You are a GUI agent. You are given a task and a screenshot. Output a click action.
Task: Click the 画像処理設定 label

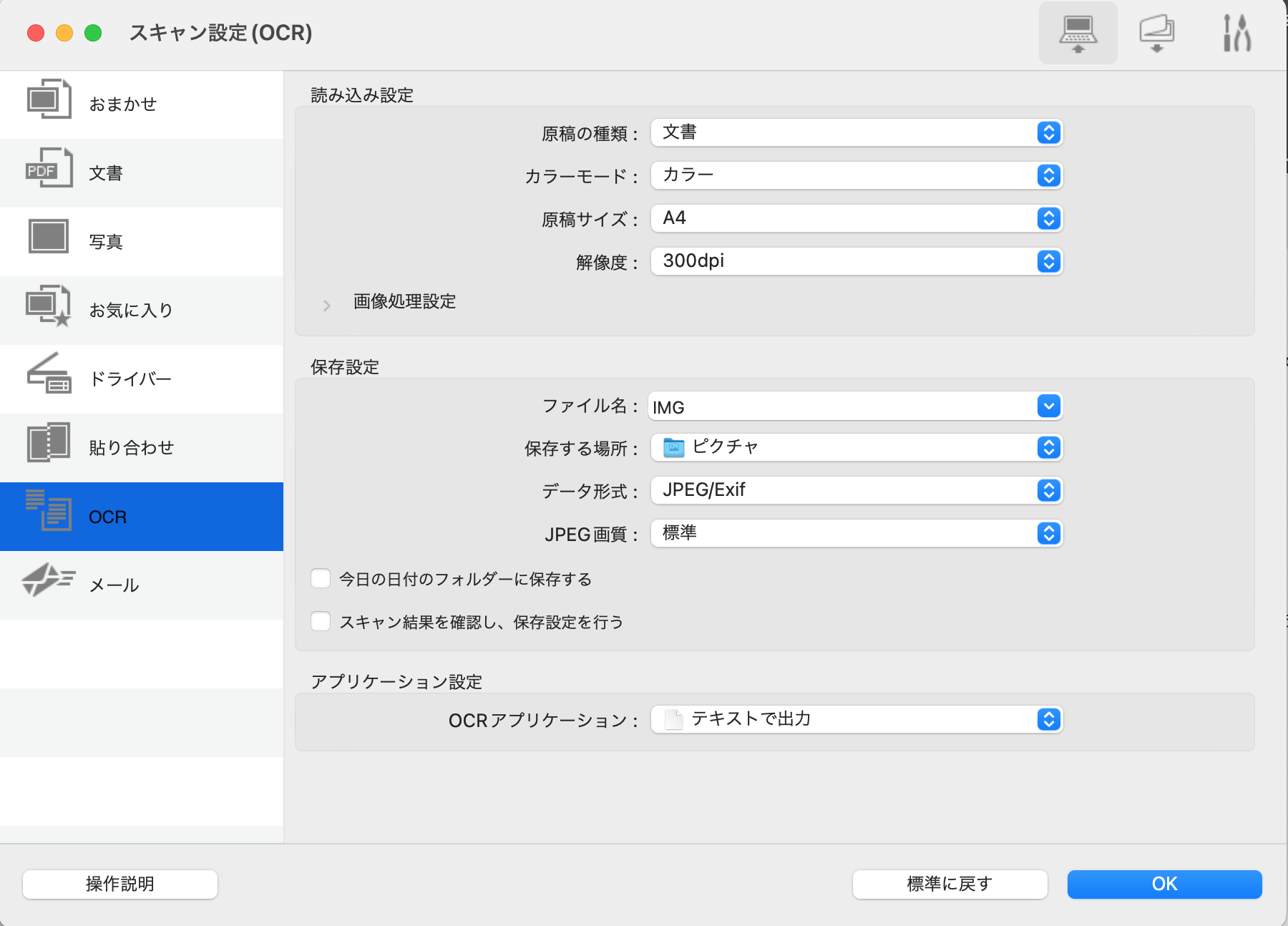click(405, 301)
